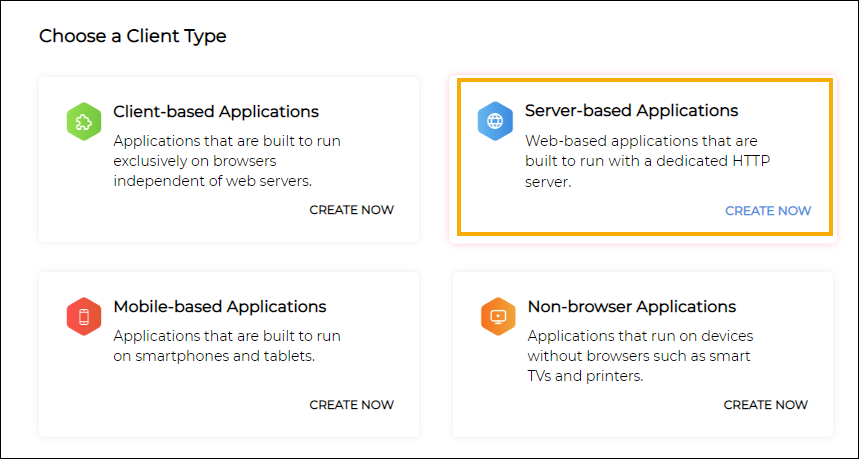Hit CREATE NOW in Non-browser Applications card
859x459 pixels.
click(x=766, y=405)
